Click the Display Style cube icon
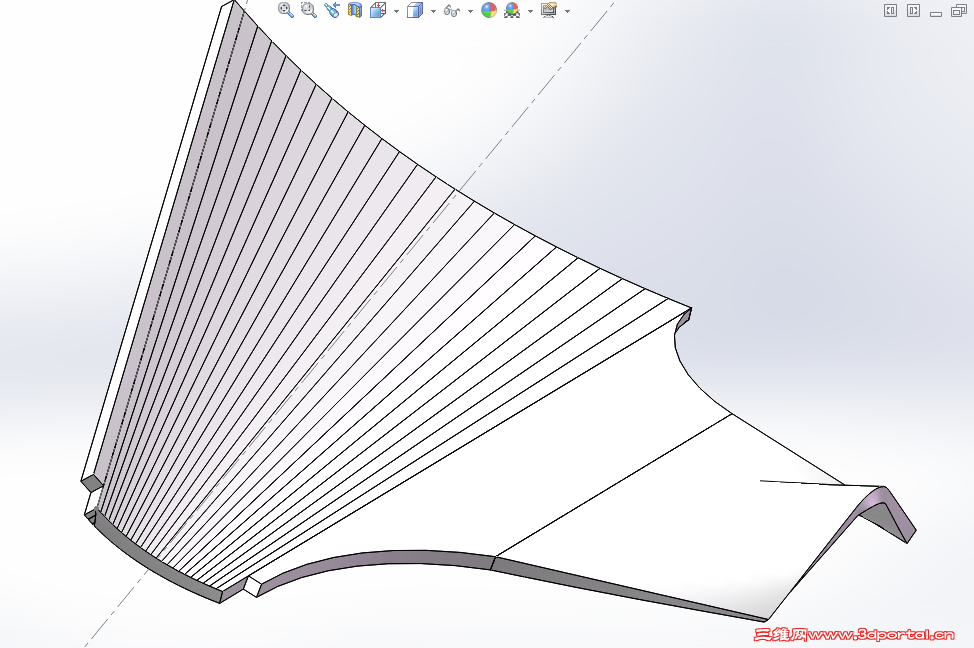This screenshot has height=648, width=974. coord(414,10)
